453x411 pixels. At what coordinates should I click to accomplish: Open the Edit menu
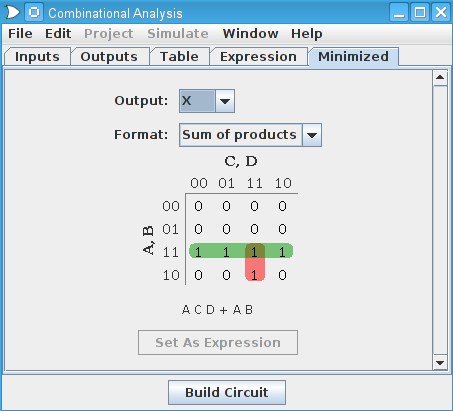(x=58, y=34)
